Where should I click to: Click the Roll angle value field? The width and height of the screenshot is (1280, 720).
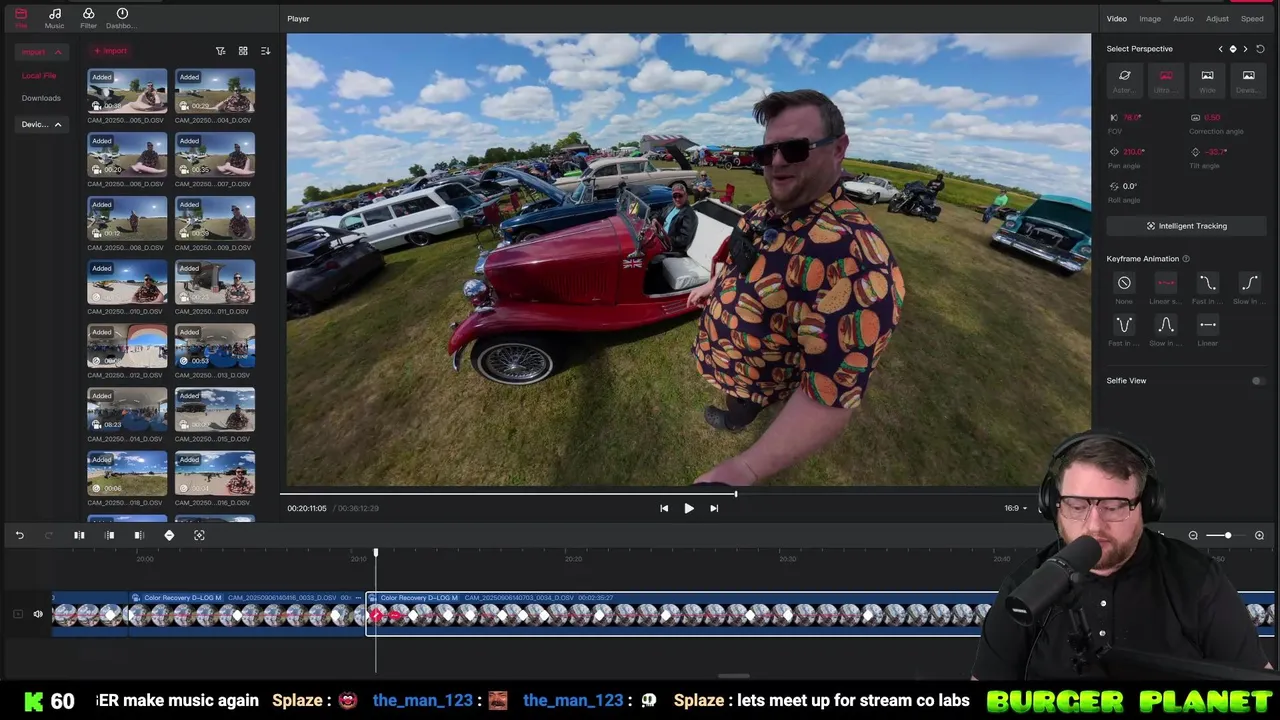pyautogui.click(x=1130, y=186)
